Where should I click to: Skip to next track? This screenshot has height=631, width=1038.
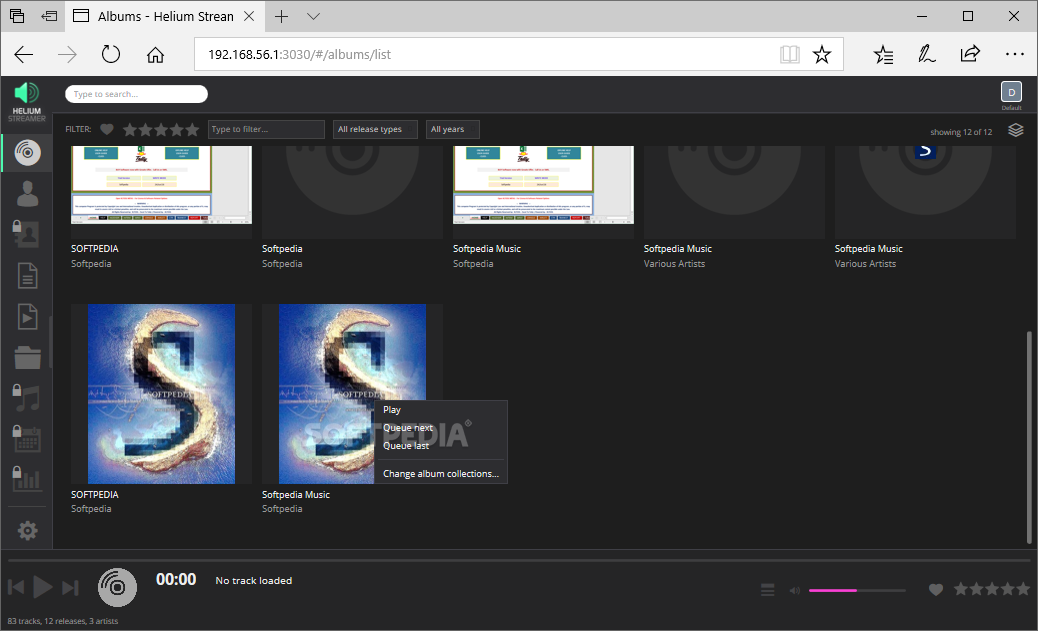point(70,587)
